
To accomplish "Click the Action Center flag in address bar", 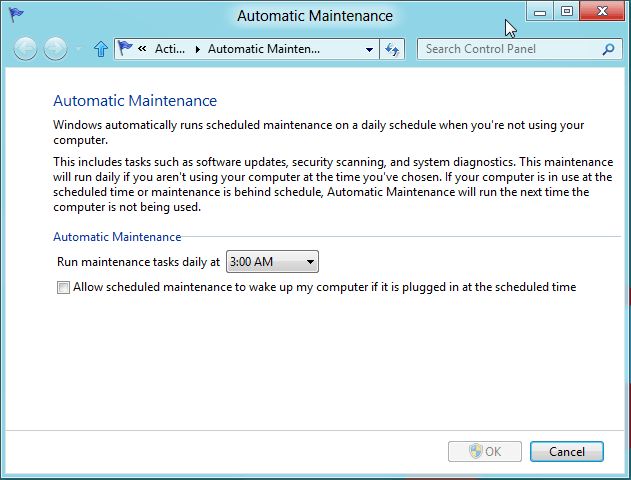I will click(x=126, y=49).
